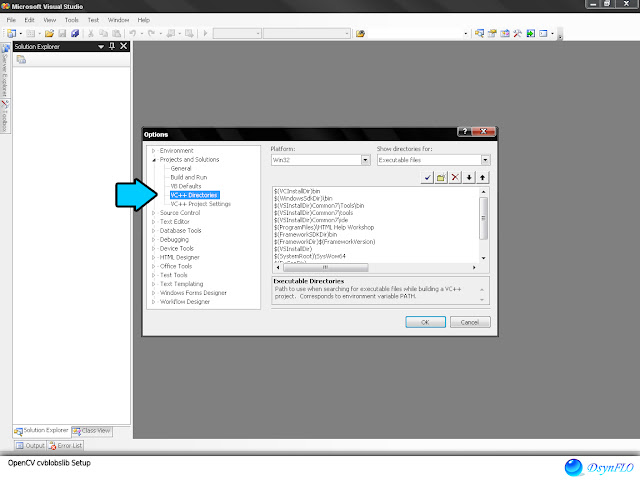
Task: Open the Object Browser toolbar icon
Action: 505,33
